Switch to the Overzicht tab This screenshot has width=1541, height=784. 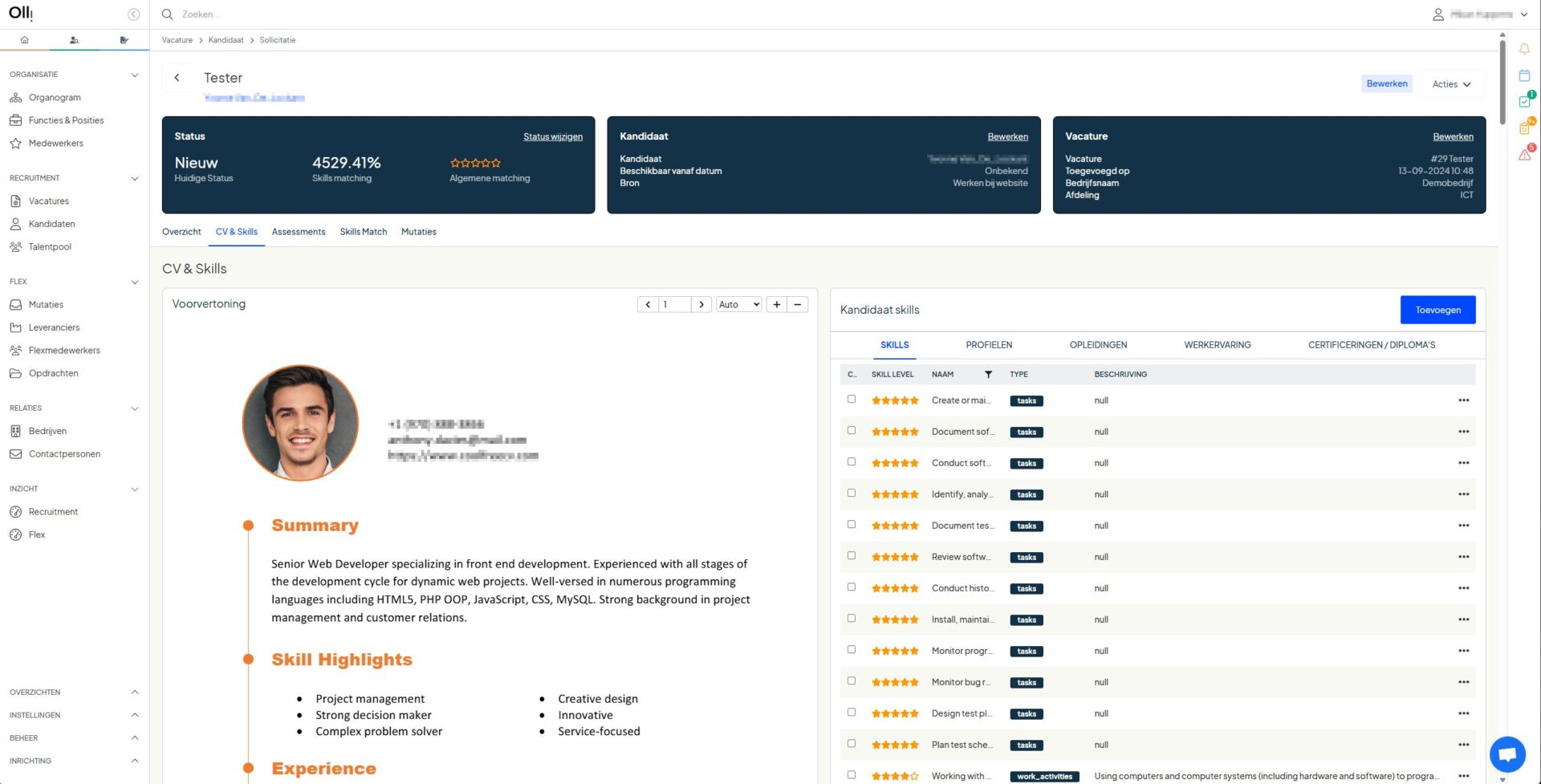(x=181, y=232)
